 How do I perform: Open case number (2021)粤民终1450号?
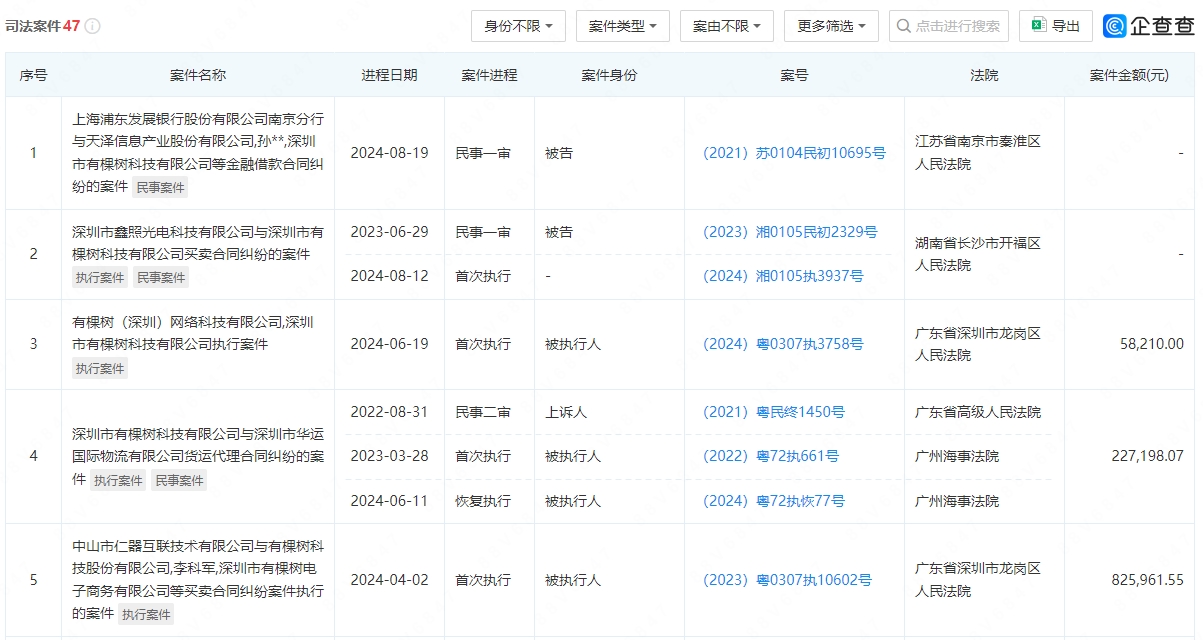pyautogui.click(x=774, y=412)
